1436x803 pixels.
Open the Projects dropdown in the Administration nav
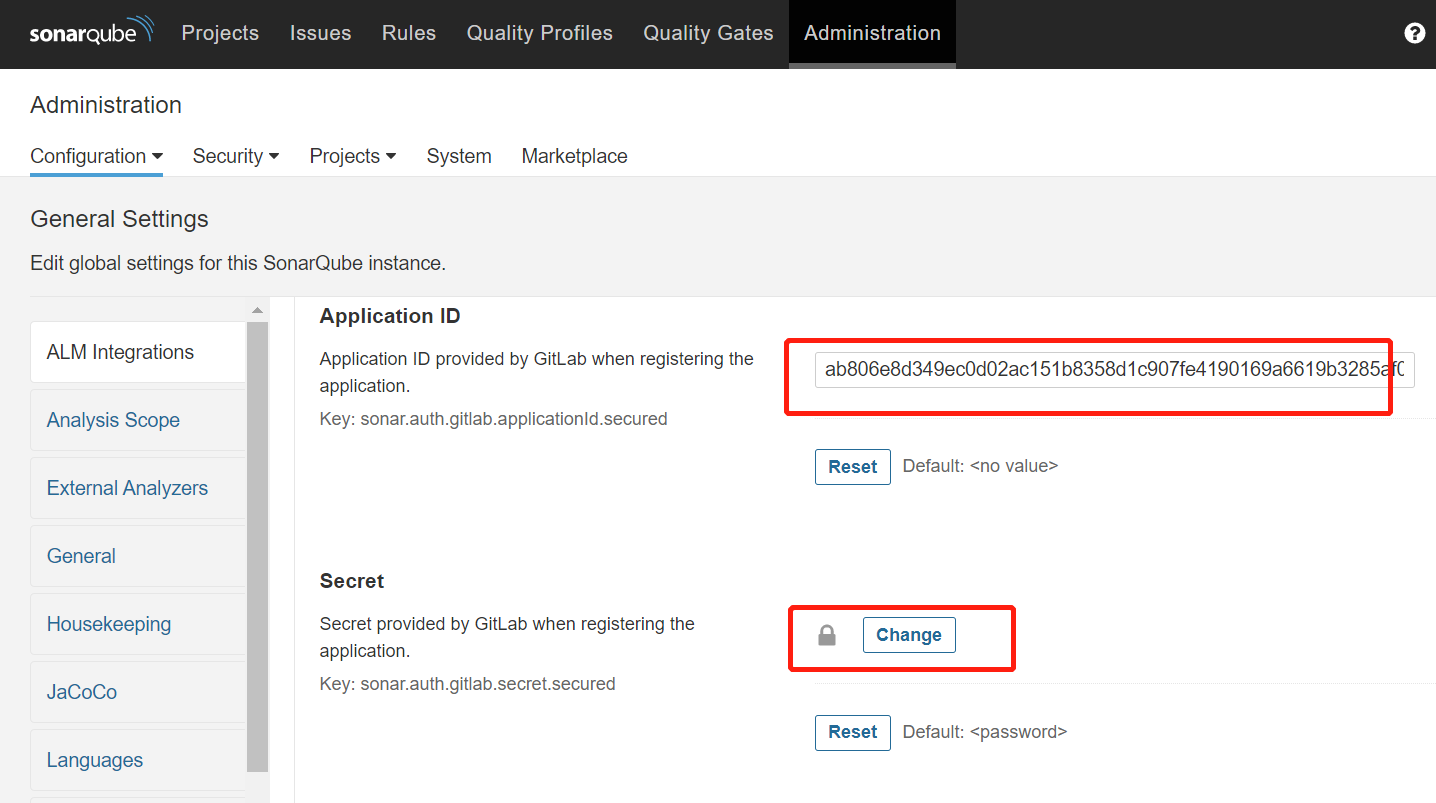352,156
